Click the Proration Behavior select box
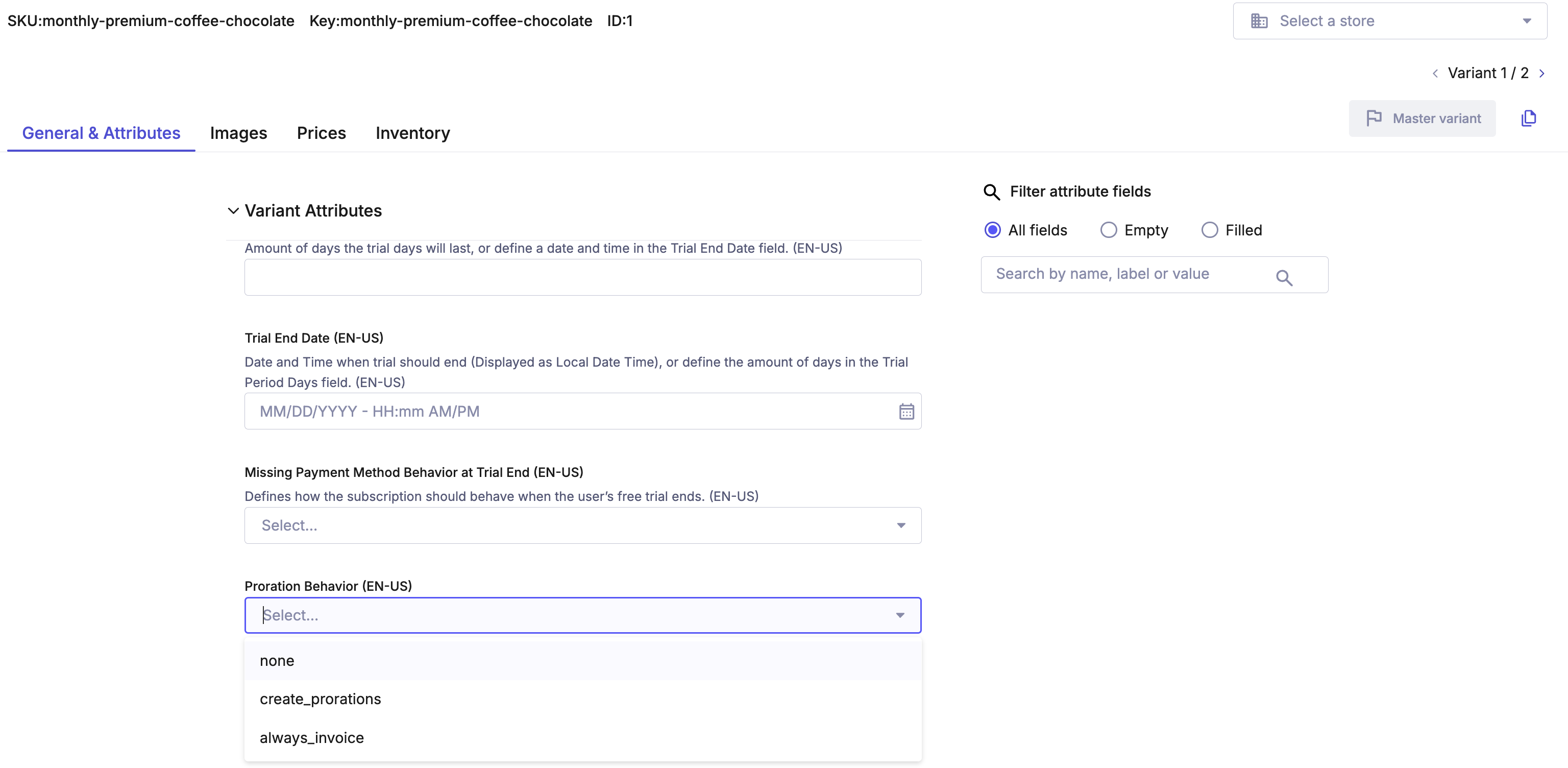This screenshot has height=768, width=1568. coord(582,615)
